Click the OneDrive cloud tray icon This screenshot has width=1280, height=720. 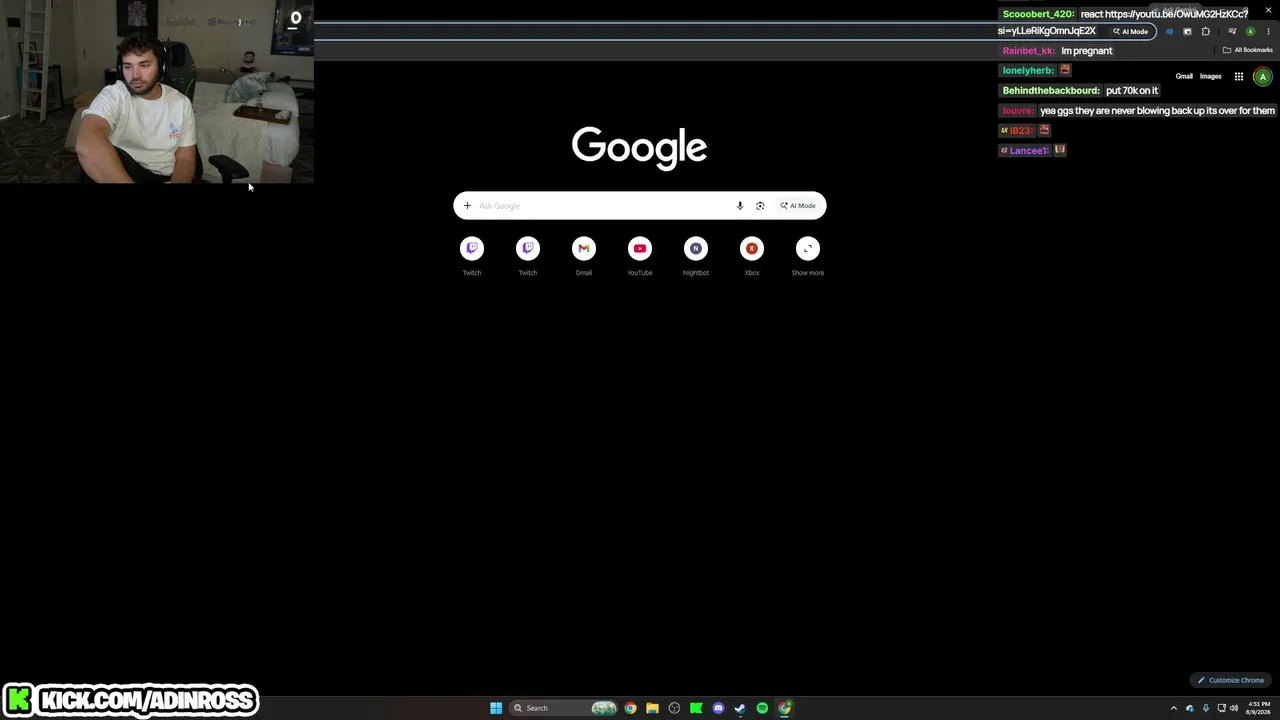[x=1190, y=708]
